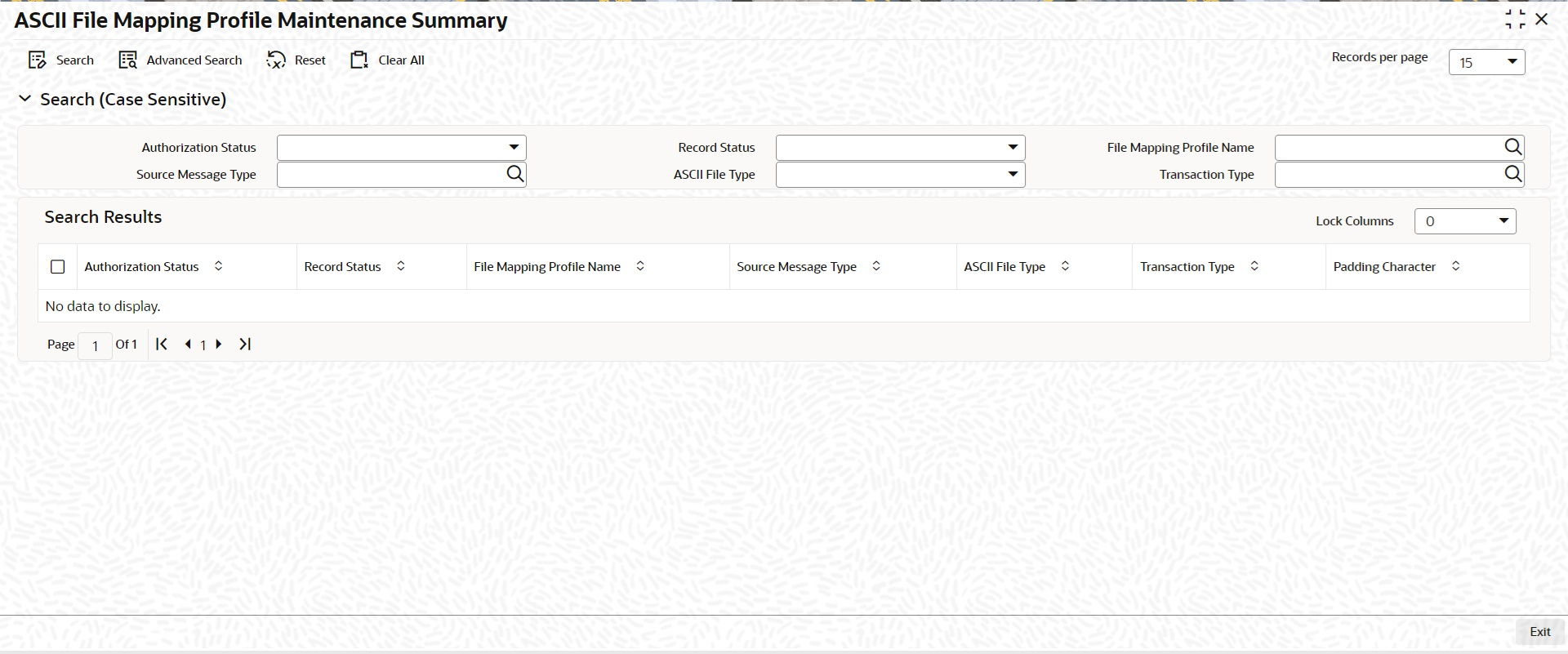This screenshot has height=654, width=1568.
Task: Open the Record Status dropdown
Action: tap(900, 148)
